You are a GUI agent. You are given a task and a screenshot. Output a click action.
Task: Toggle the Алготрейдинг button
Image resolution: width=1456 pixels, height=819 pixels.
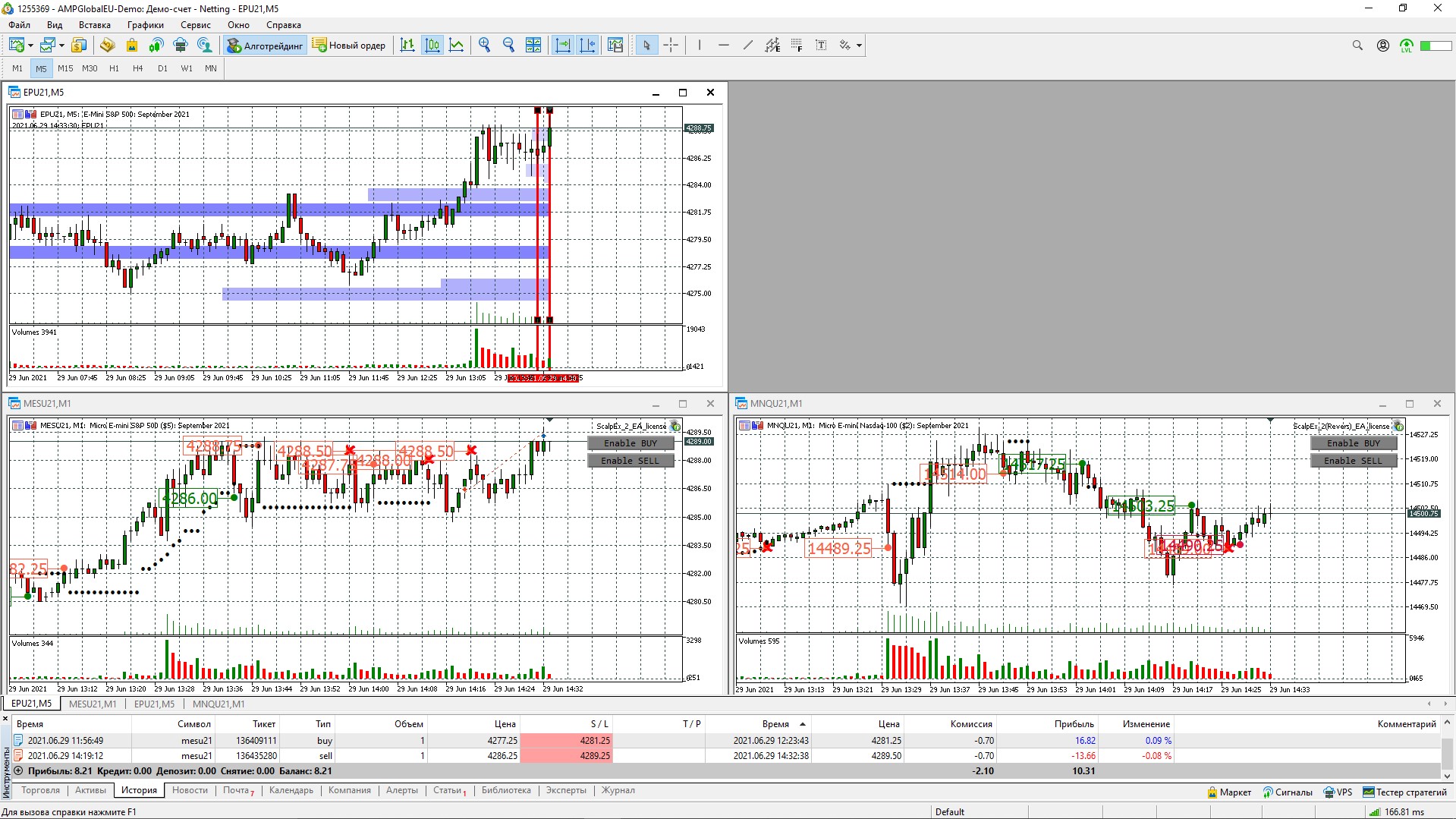266,46
